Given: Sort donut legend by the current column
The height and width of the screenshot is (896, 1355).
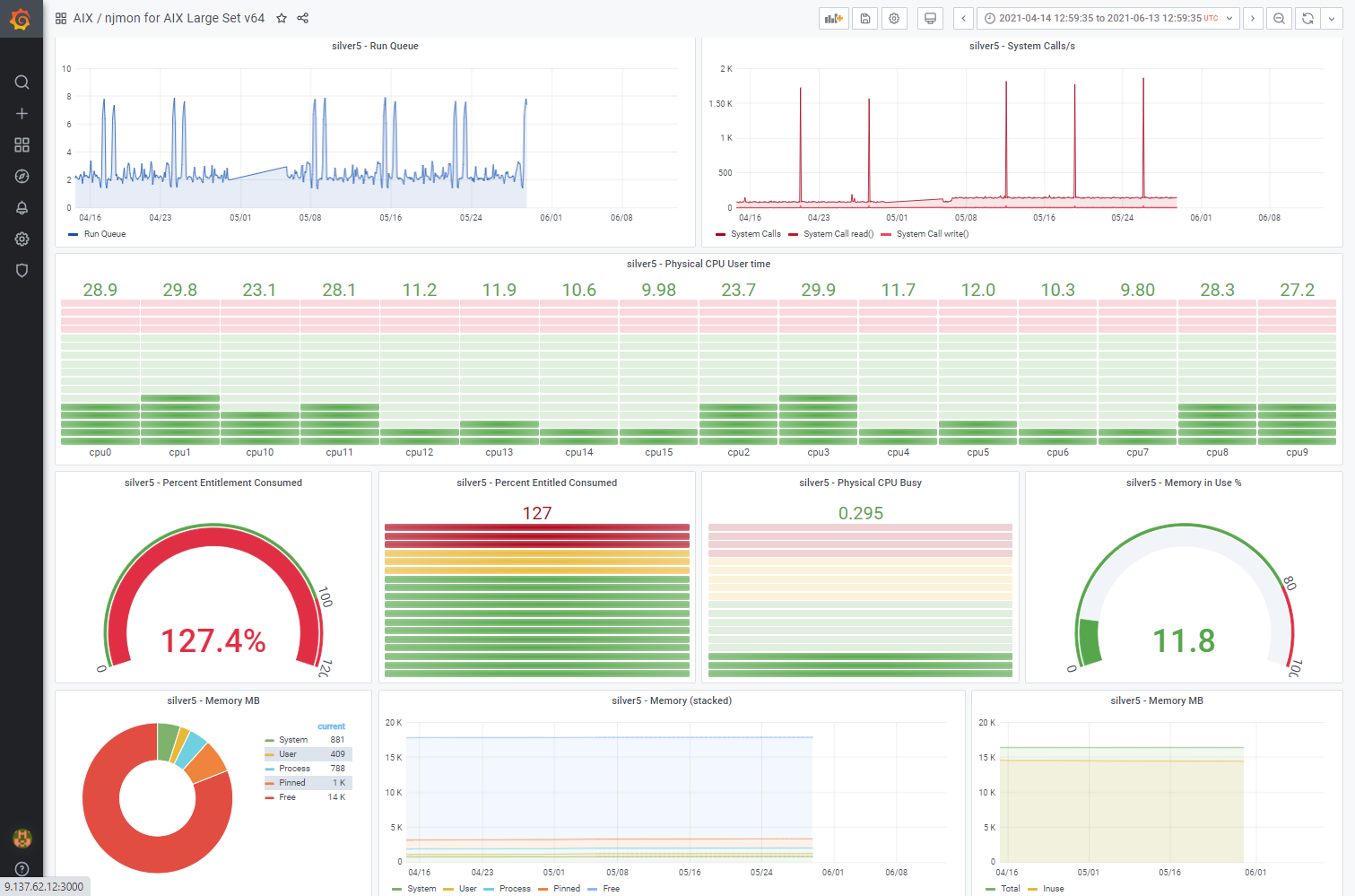Looking at the screenshot, I should [x=331, y=726].
